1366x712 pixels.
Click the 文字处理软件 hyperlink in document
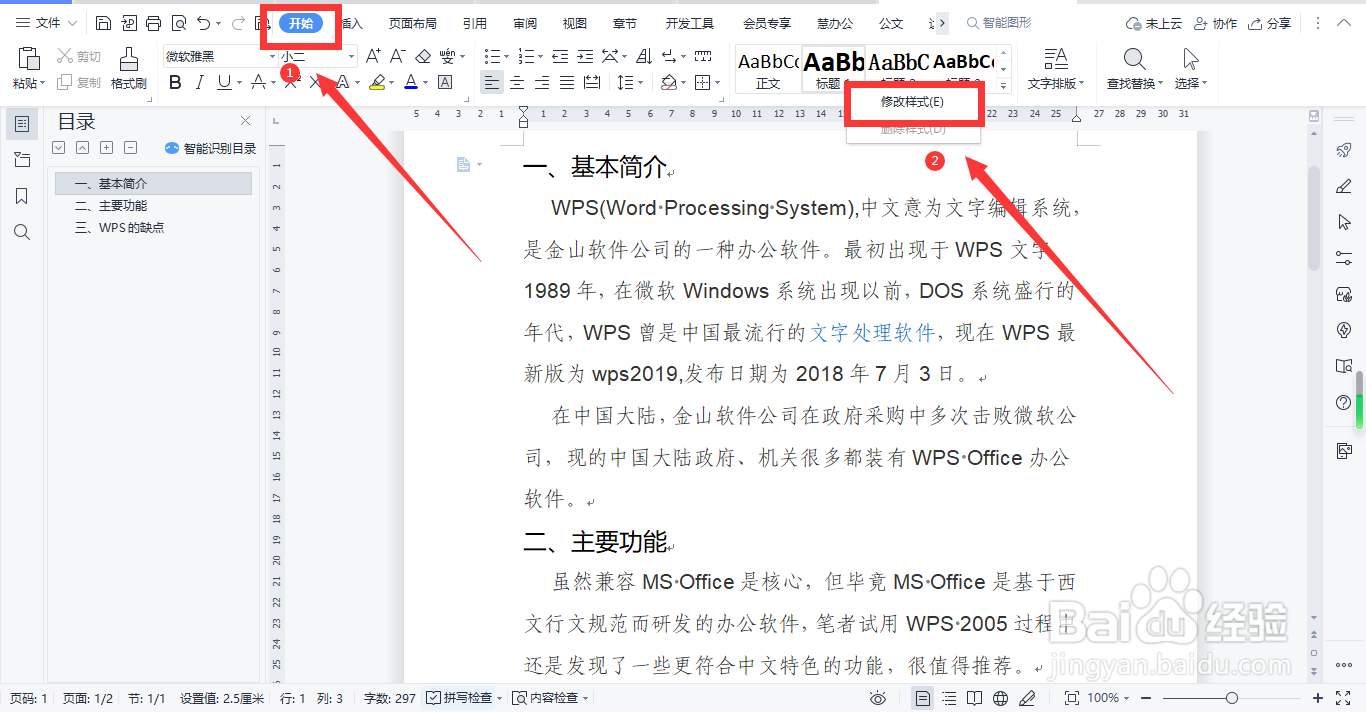pyautogui.click(x=872, y=332)
